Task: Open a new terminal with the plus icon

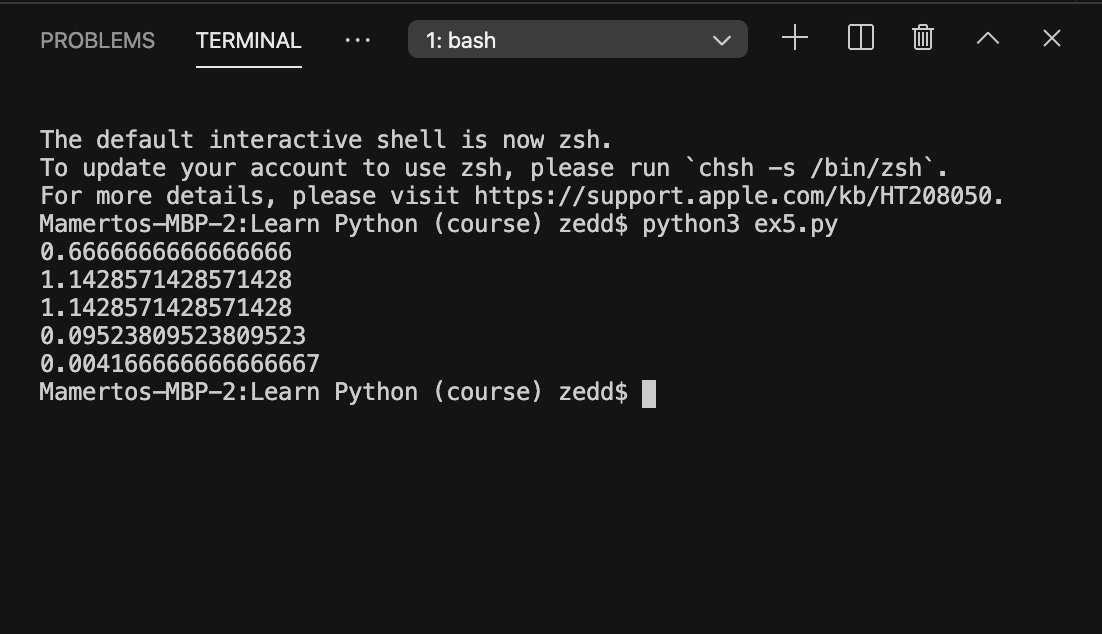Action: pyautogui.click(x=795, y=39)
